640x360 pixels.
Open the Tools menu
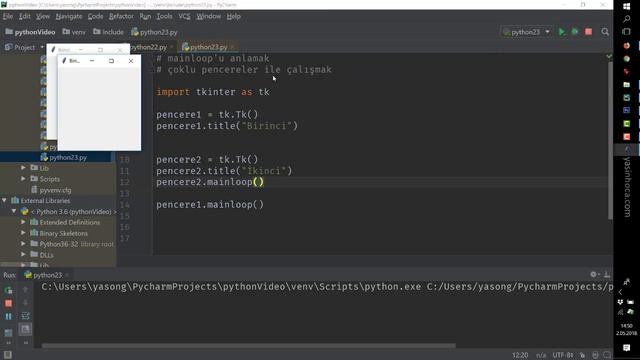pyautogui.click(x=164, y=16)
